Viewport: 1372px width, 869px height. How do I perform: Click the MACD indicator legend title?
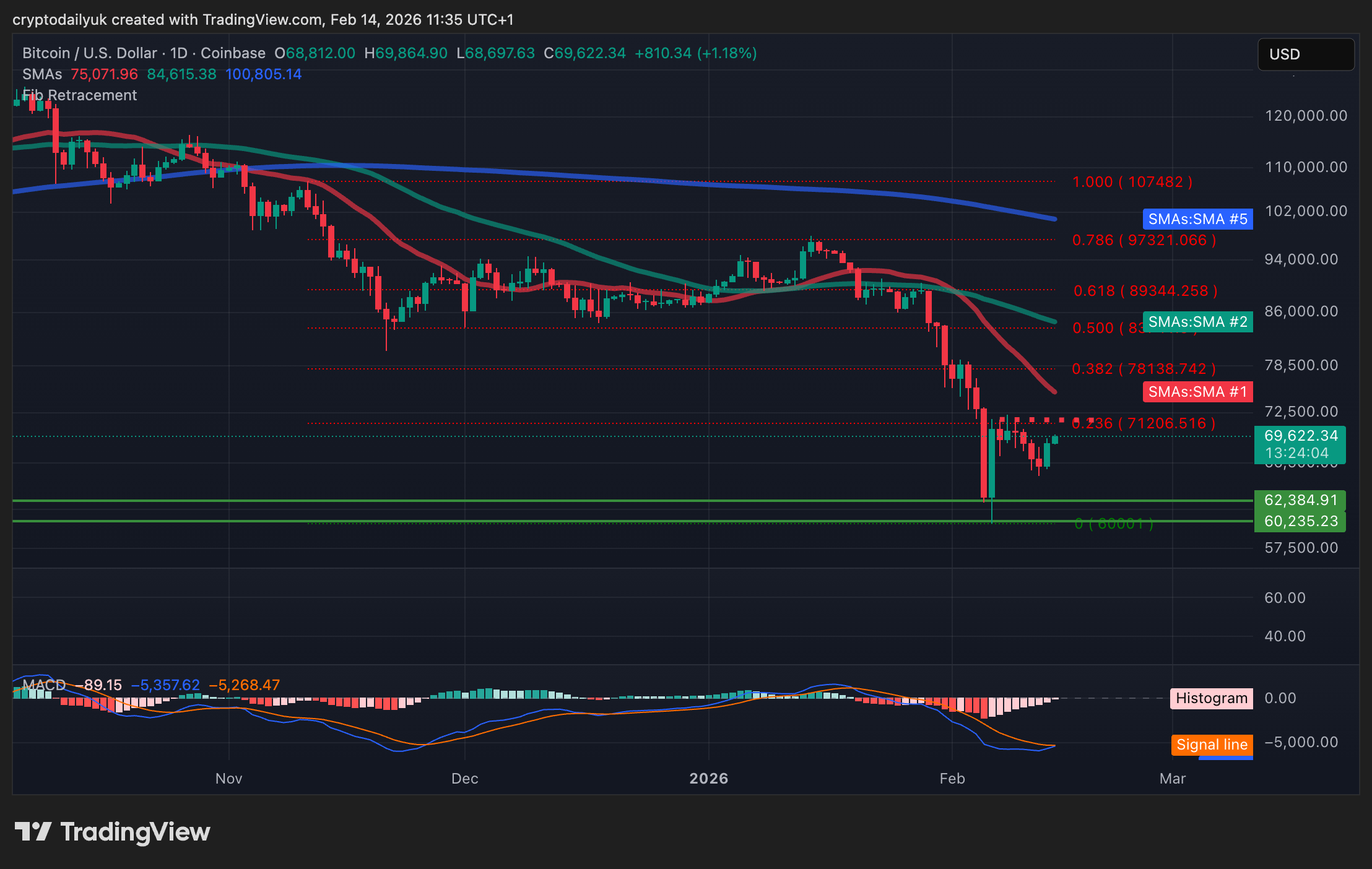coord(44,685)
